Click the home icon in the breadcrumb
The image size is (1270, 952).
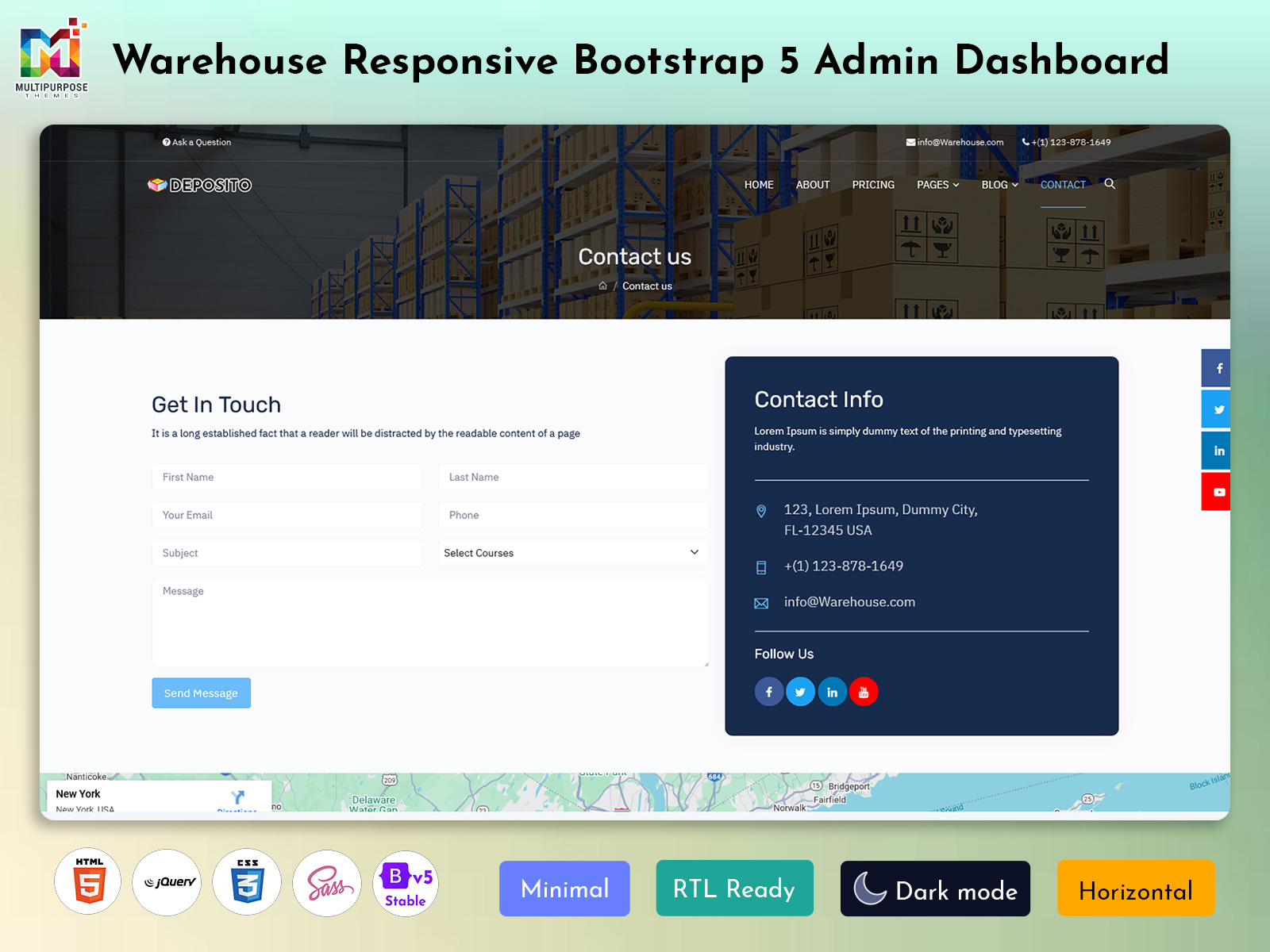602,285
